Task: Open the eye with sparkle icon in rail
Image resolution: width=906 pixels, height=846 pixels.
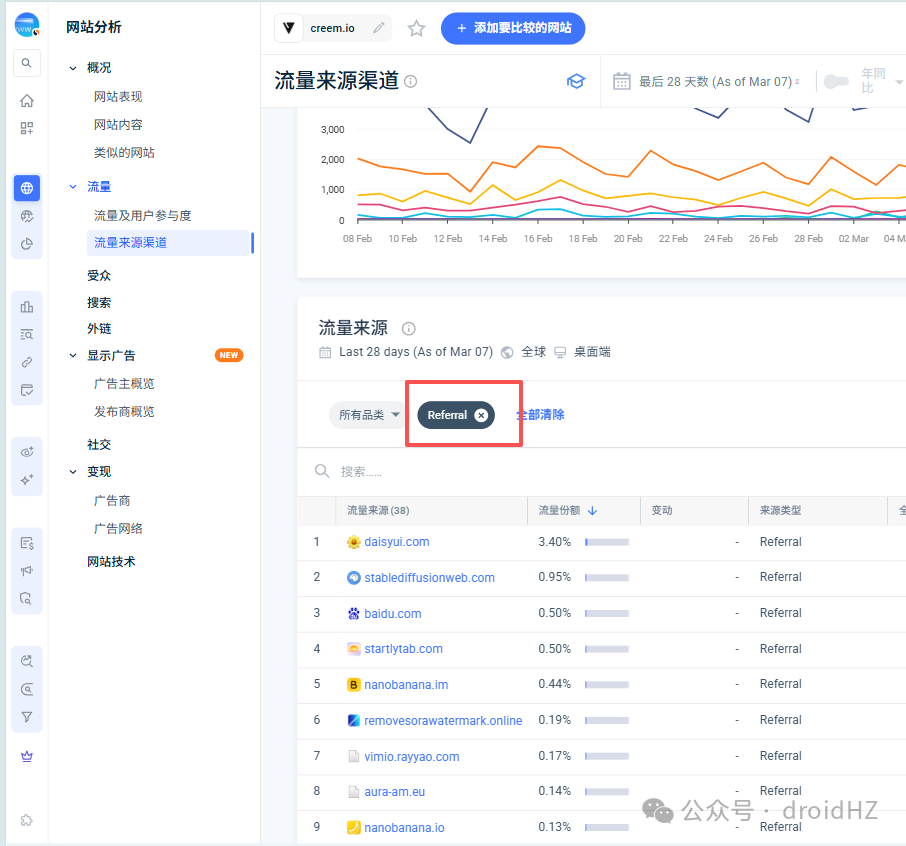Action: (x=27, y=452)
